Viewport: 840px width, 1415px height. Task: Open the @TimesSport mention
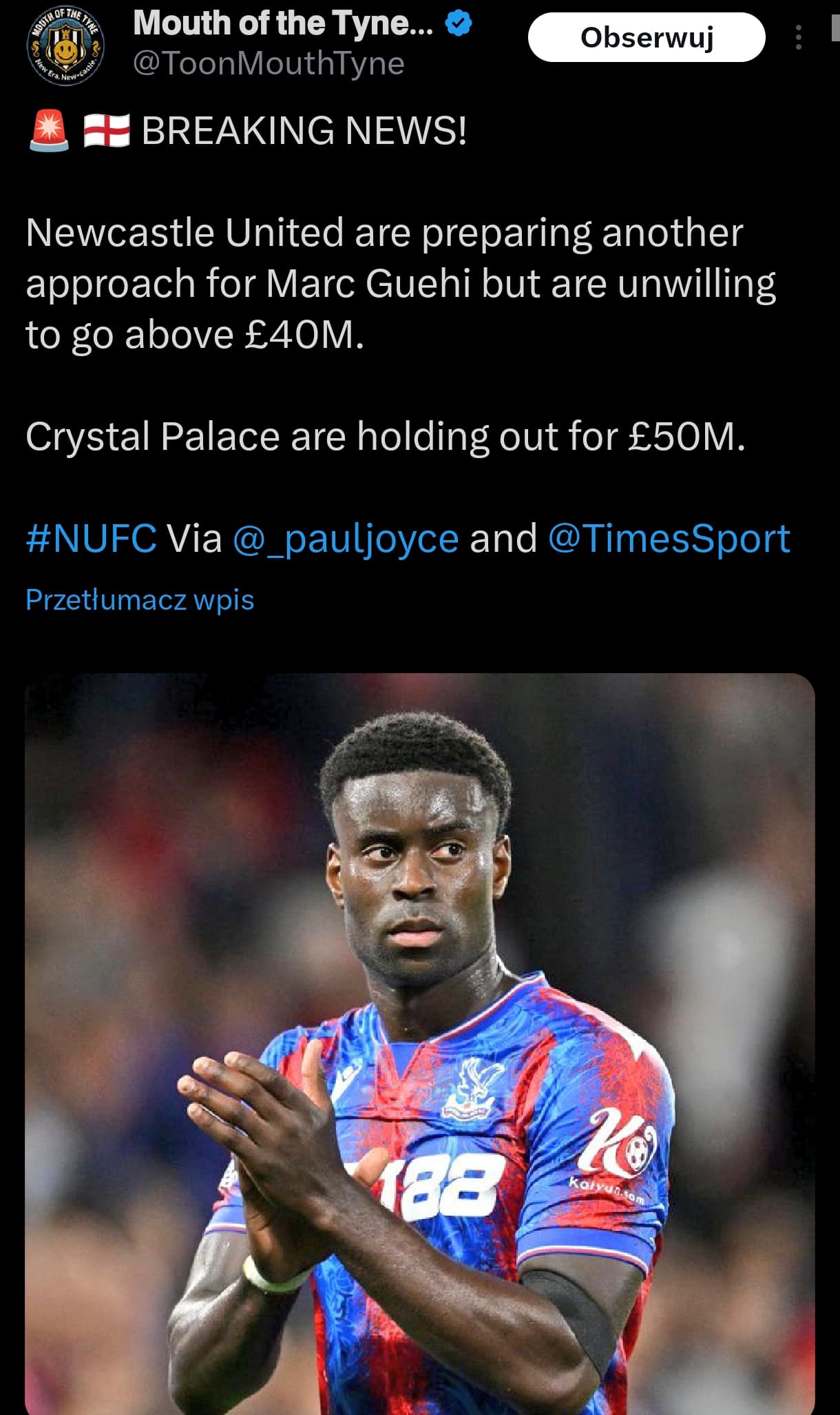pos(669,538)
